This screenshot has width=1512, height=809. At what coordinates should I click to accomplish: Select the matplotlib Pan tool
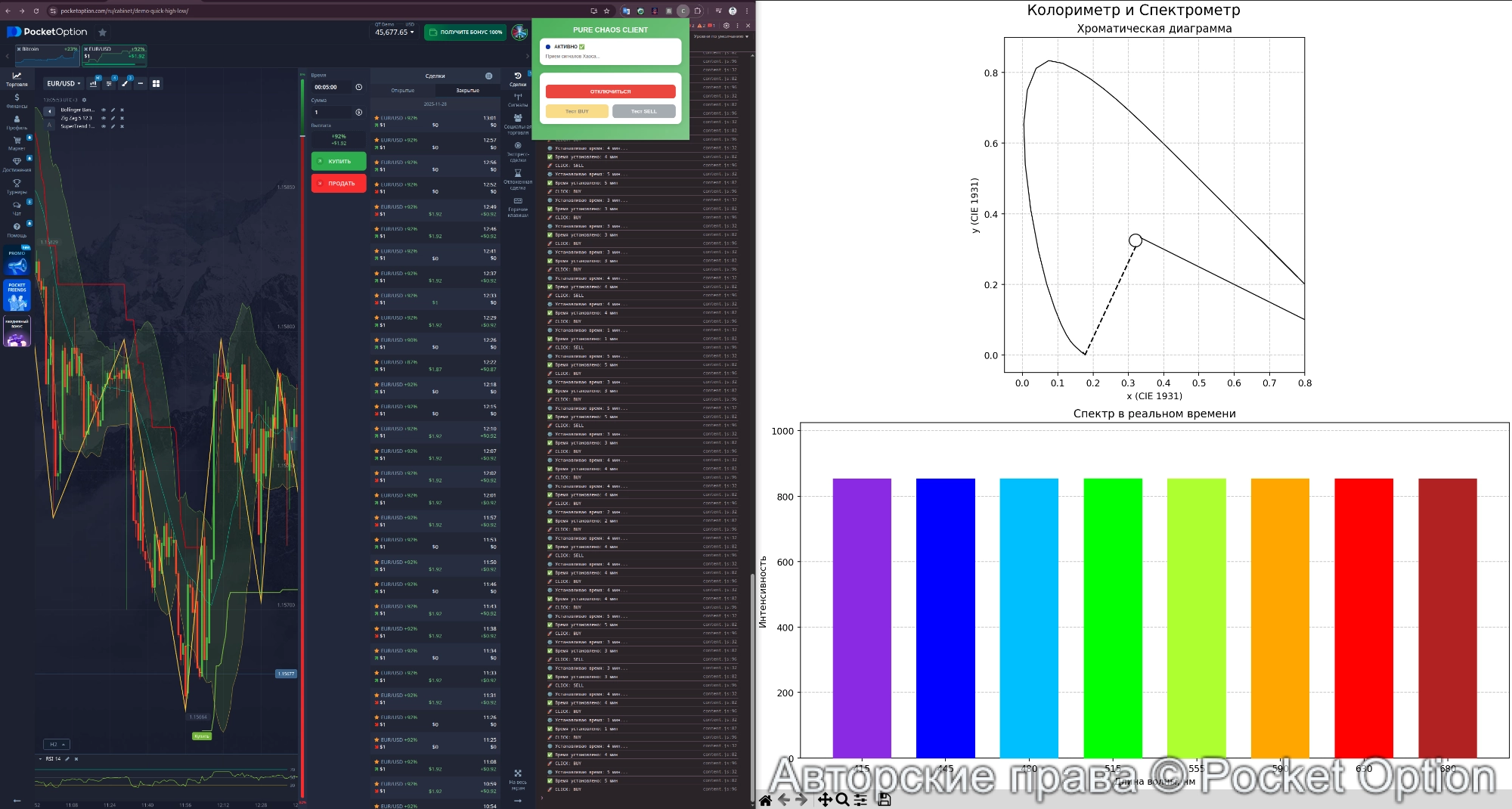[x=825, y=800]
